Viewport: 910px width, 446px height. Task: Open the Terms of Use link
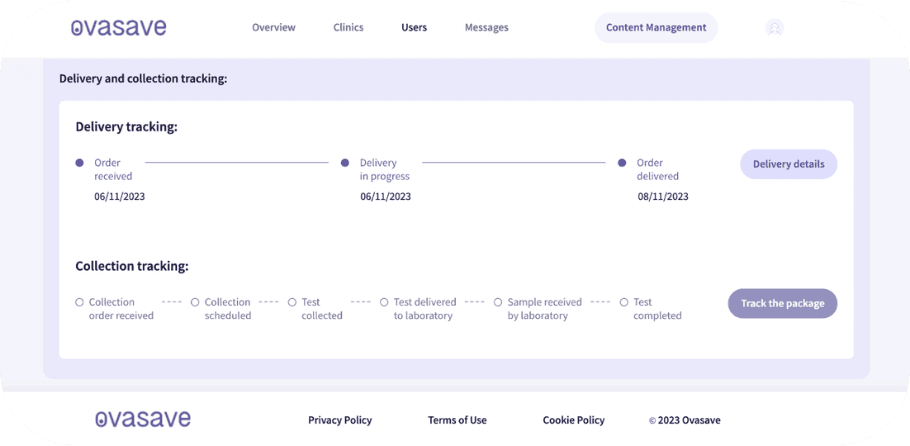pyautogui.click(x=457, y=420)
